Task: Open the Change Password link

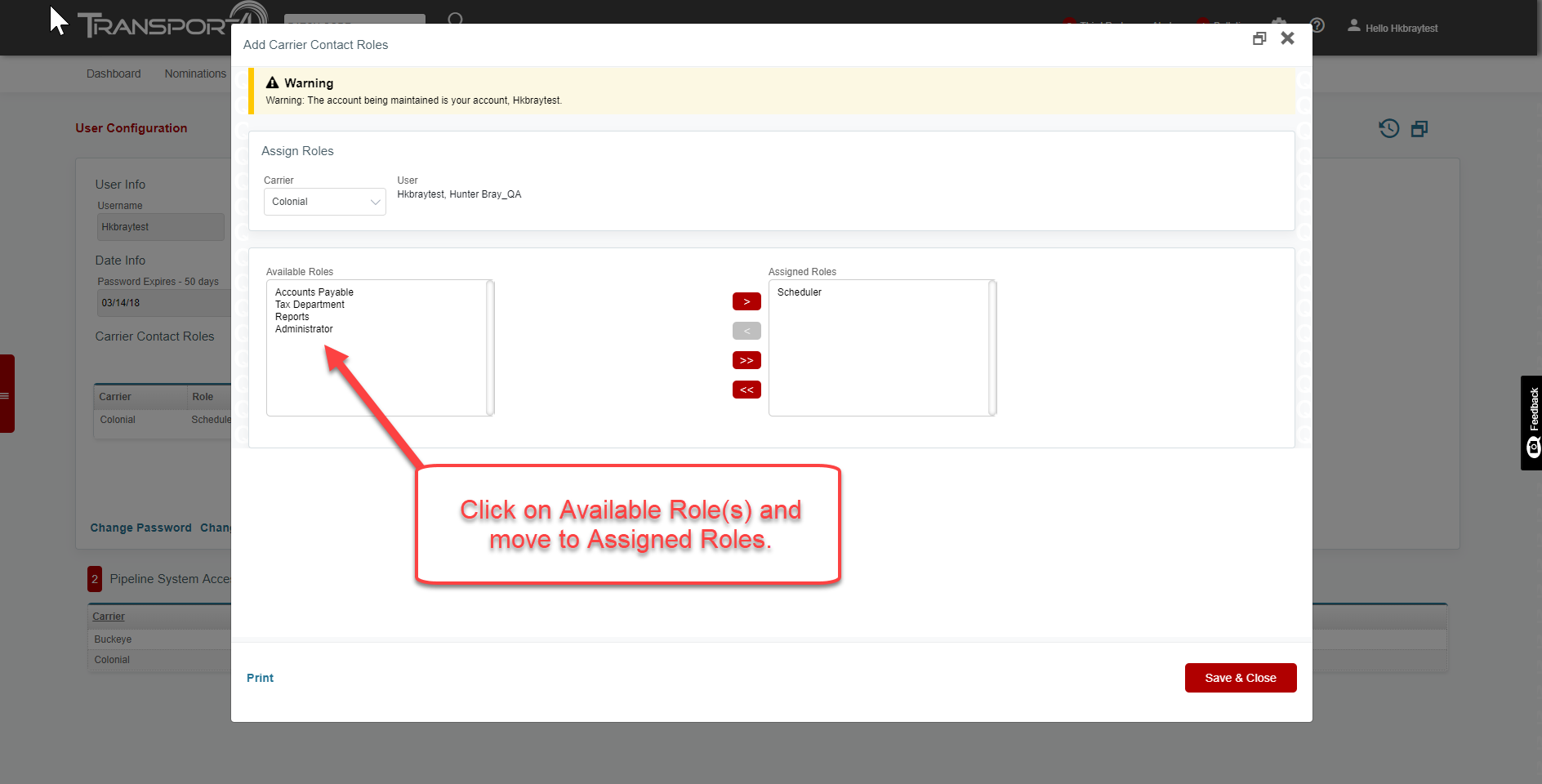Action: (x=140, y=528)
